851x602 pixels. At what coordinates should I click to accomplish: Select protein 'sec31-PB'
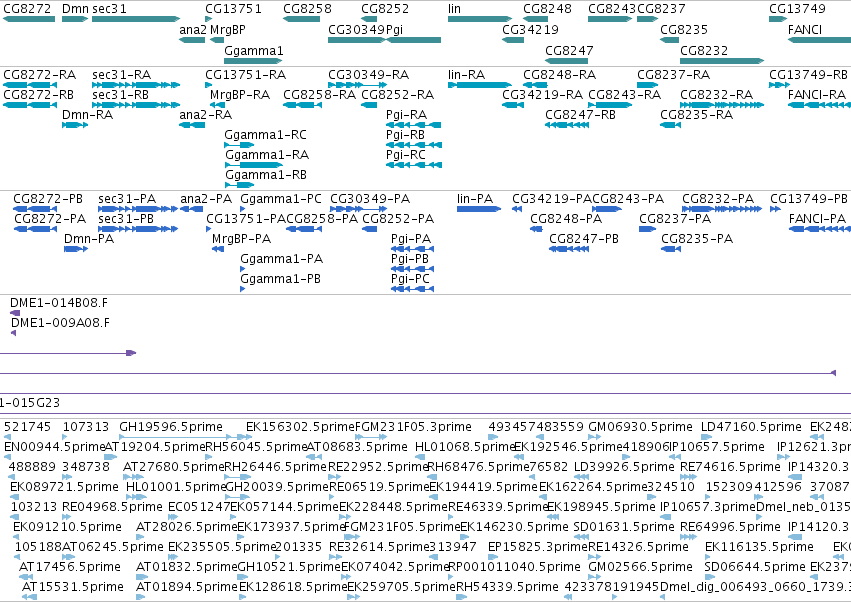click(126, 219)
